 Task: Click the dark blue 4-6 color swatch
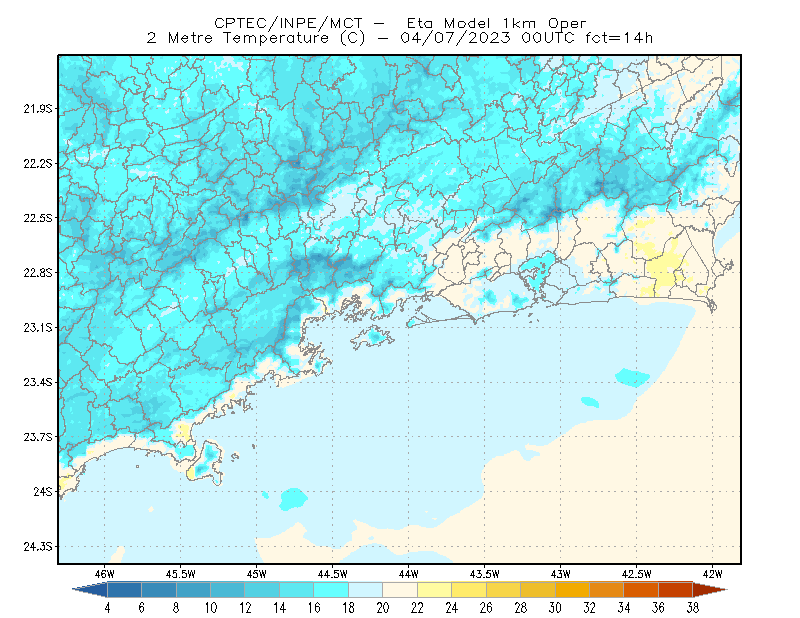[124, 590]
